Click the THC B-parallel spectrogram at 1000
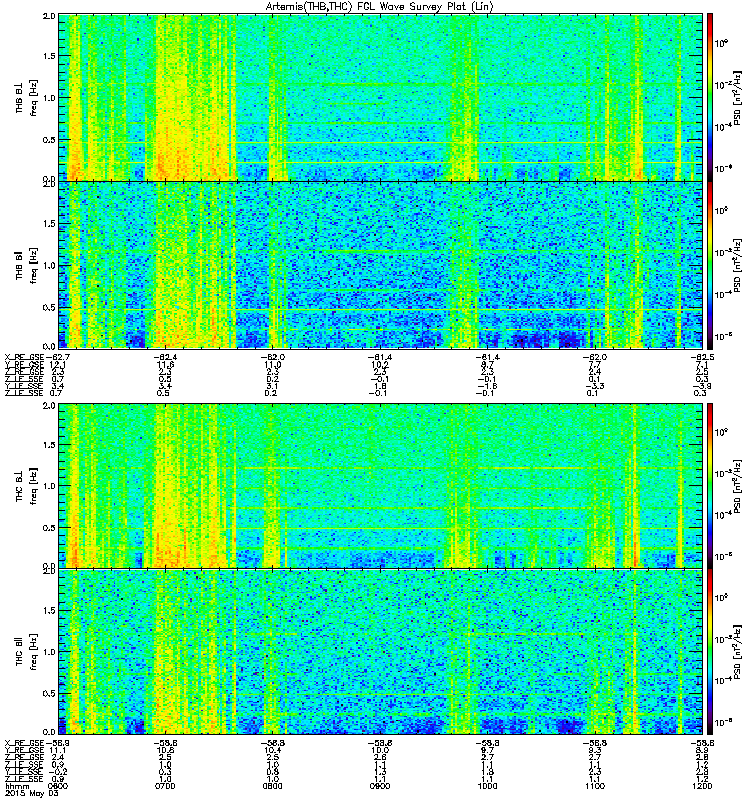Viewport: 750px width, 800px height. [x=487, y=652]
